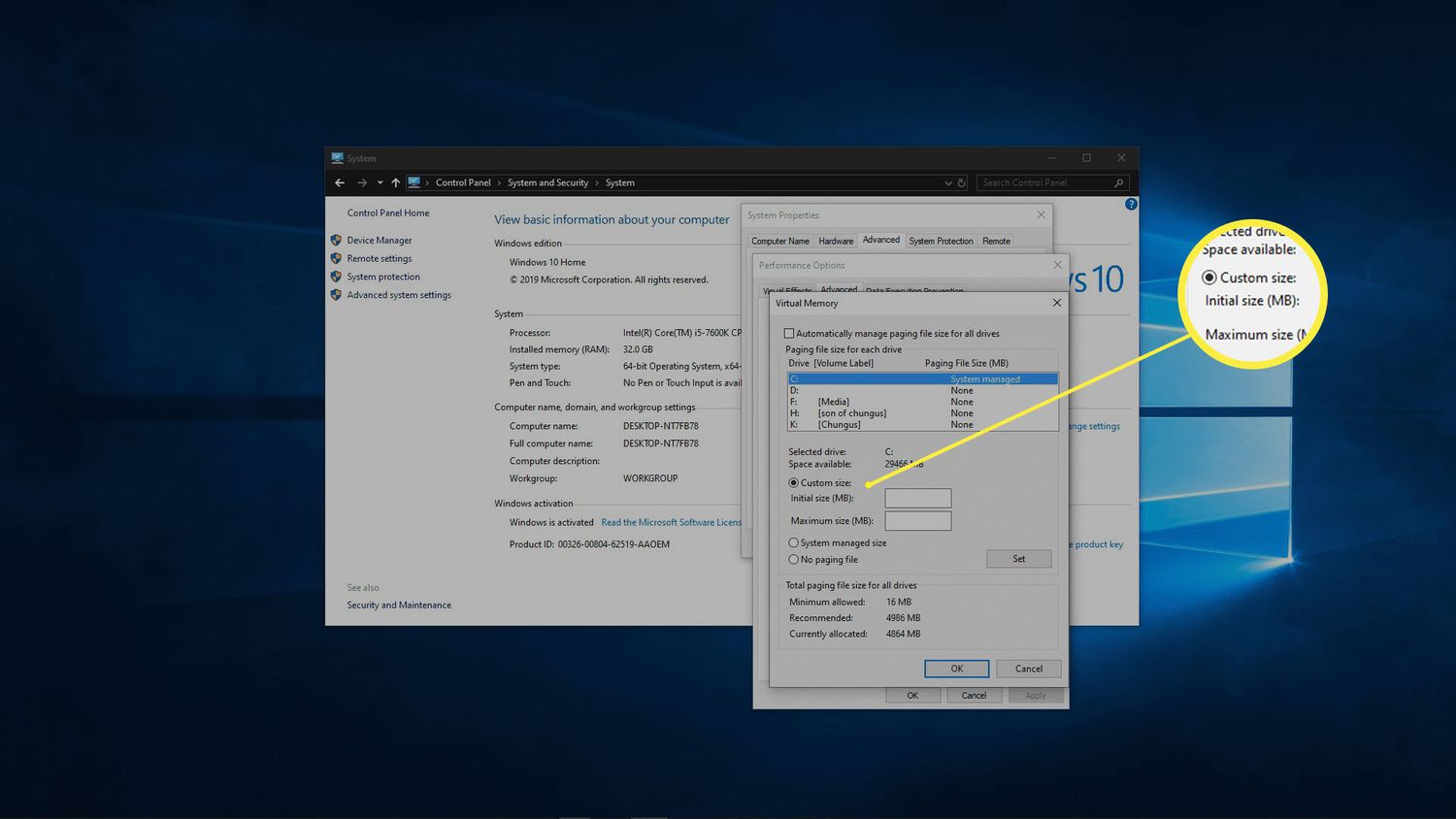Open System protection link
The height and width of the screenshot is (819, 1456).
point(383,277)
